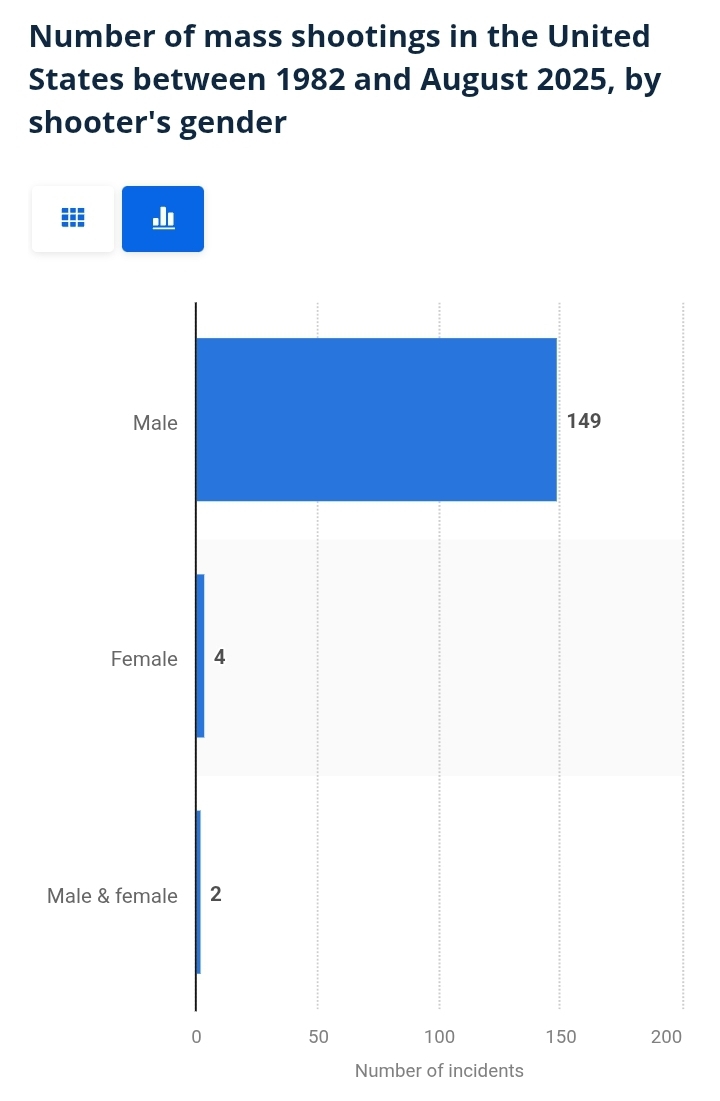Click the 150 tick label on the x-axis

point(561,1037)
